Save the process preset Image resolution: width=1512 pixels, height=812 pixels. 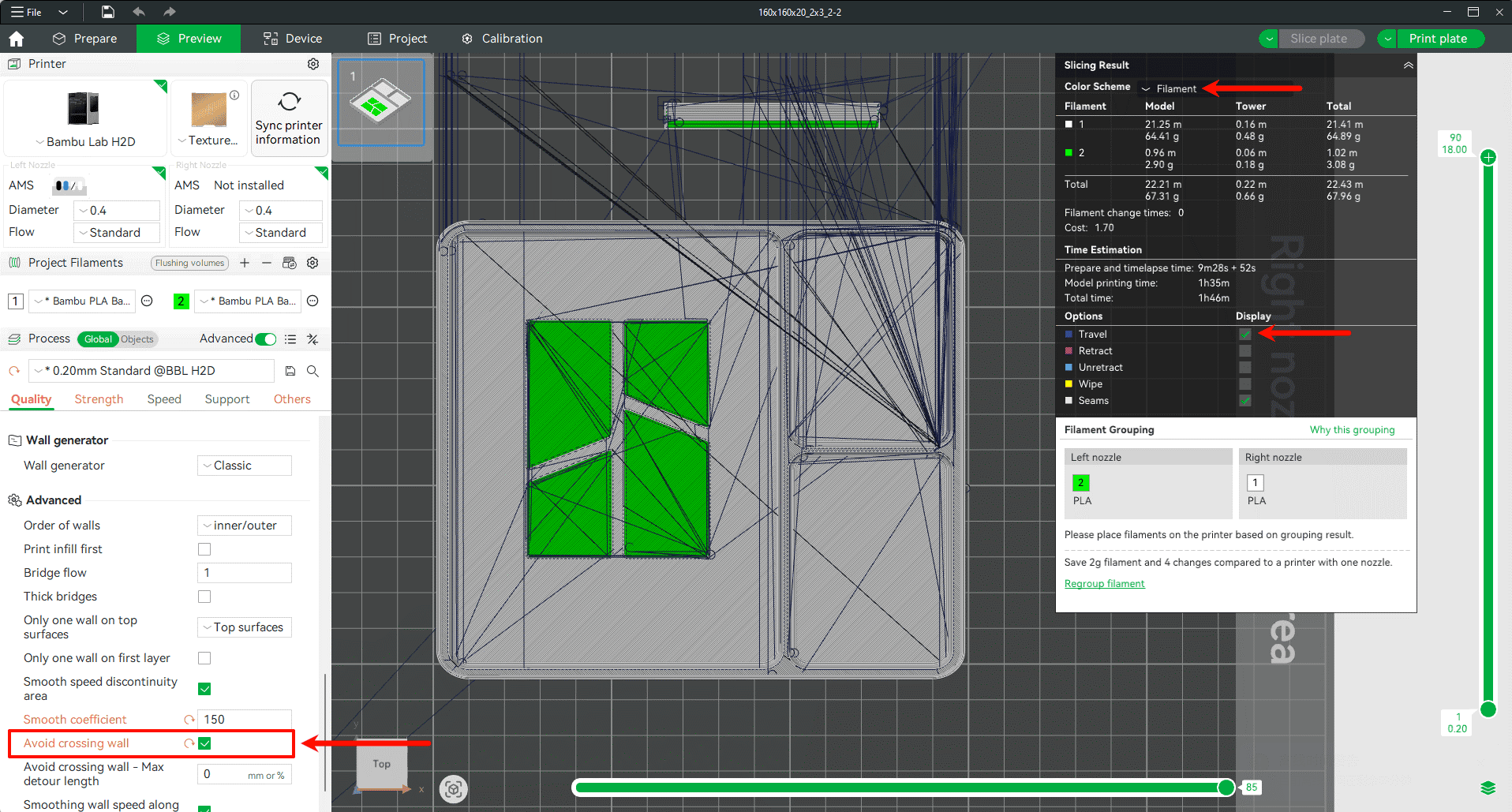click(x=290, y=371)
